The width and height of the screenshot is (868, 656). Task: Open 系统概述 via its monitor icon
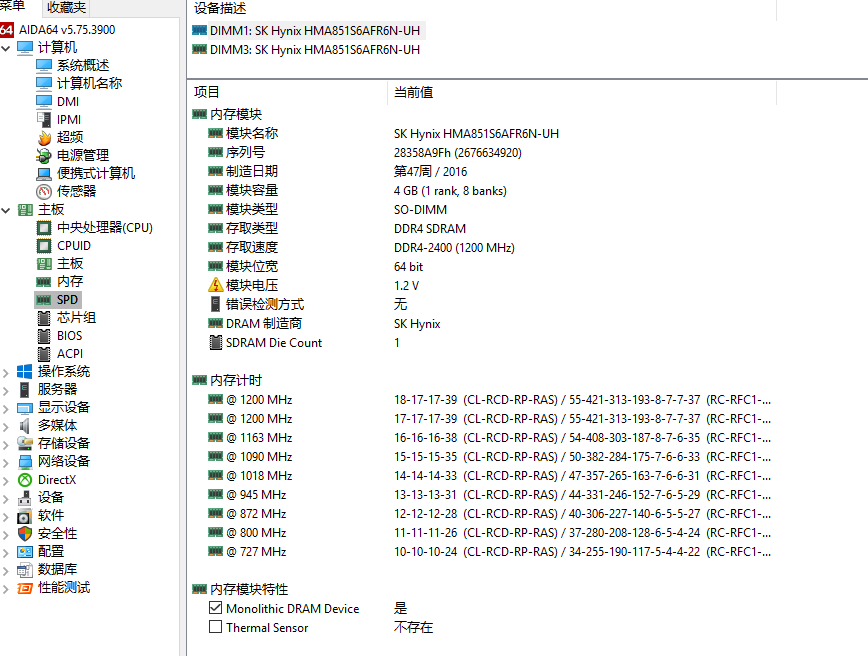pos(44,65)
